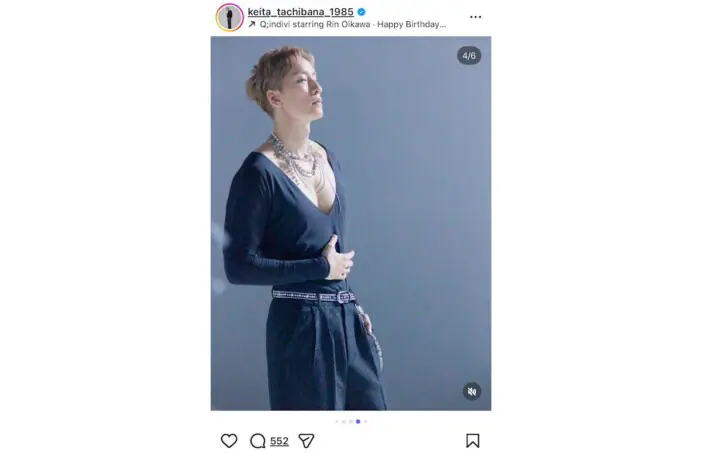
Task: Save the post with the bookmark icon
Action: tap(472, 441)
